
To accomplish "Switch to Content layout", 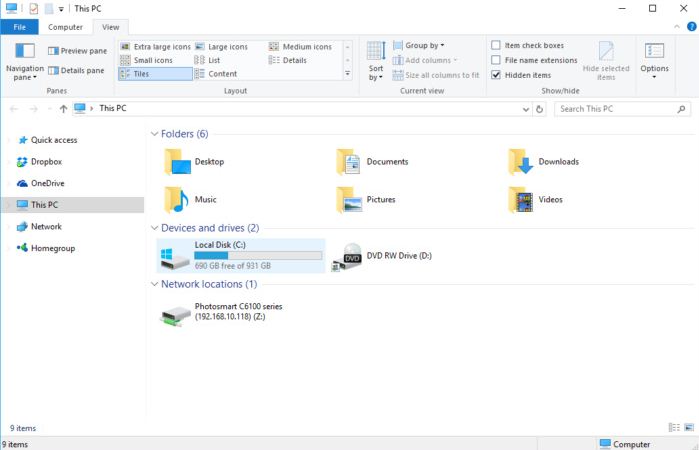I will pos(216,74).
